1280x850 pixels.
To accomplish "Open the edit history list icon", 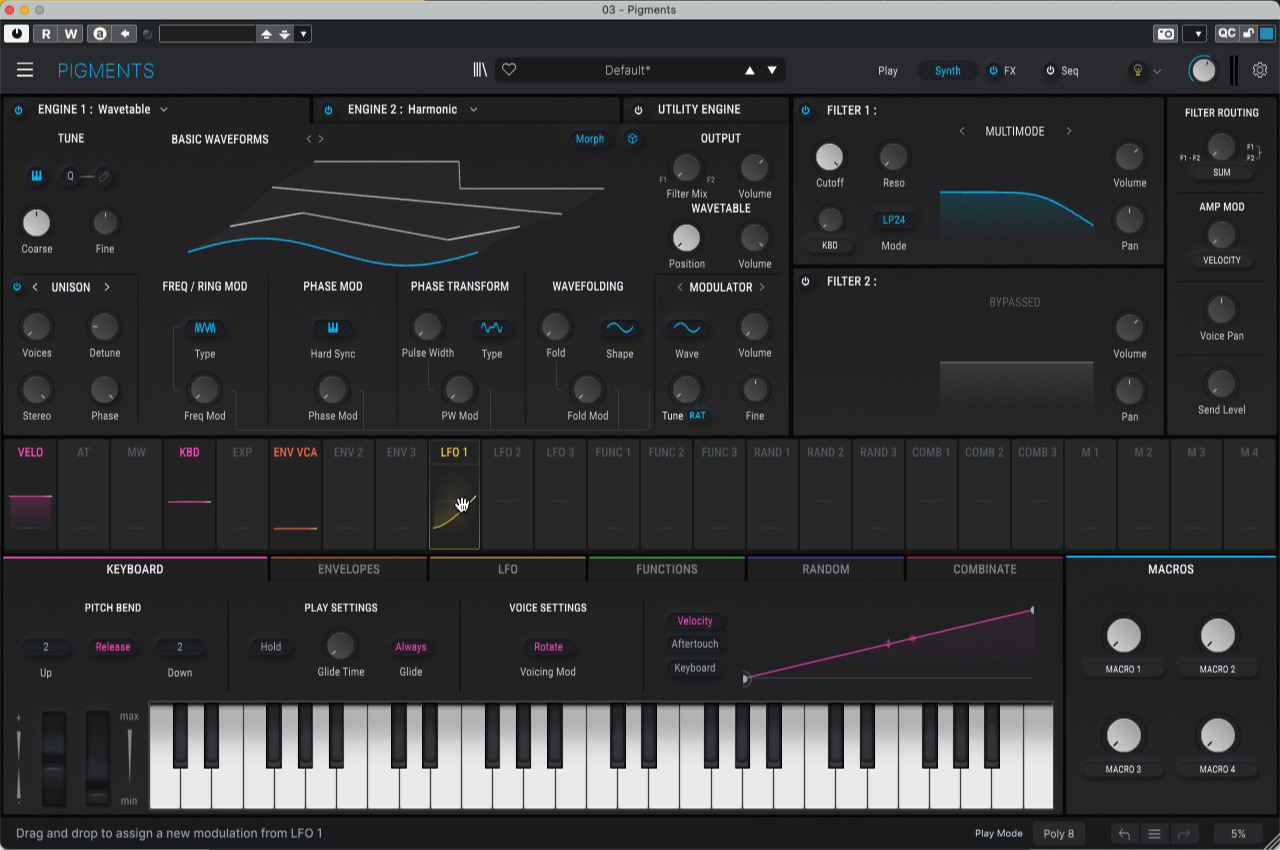I will [x=1154, y=834].
